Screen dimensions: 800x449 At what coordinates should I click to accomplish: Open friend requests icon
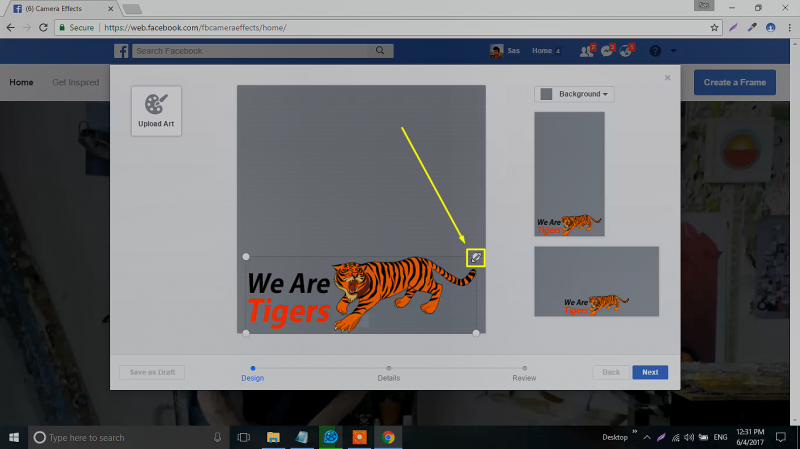coord(587,51)
